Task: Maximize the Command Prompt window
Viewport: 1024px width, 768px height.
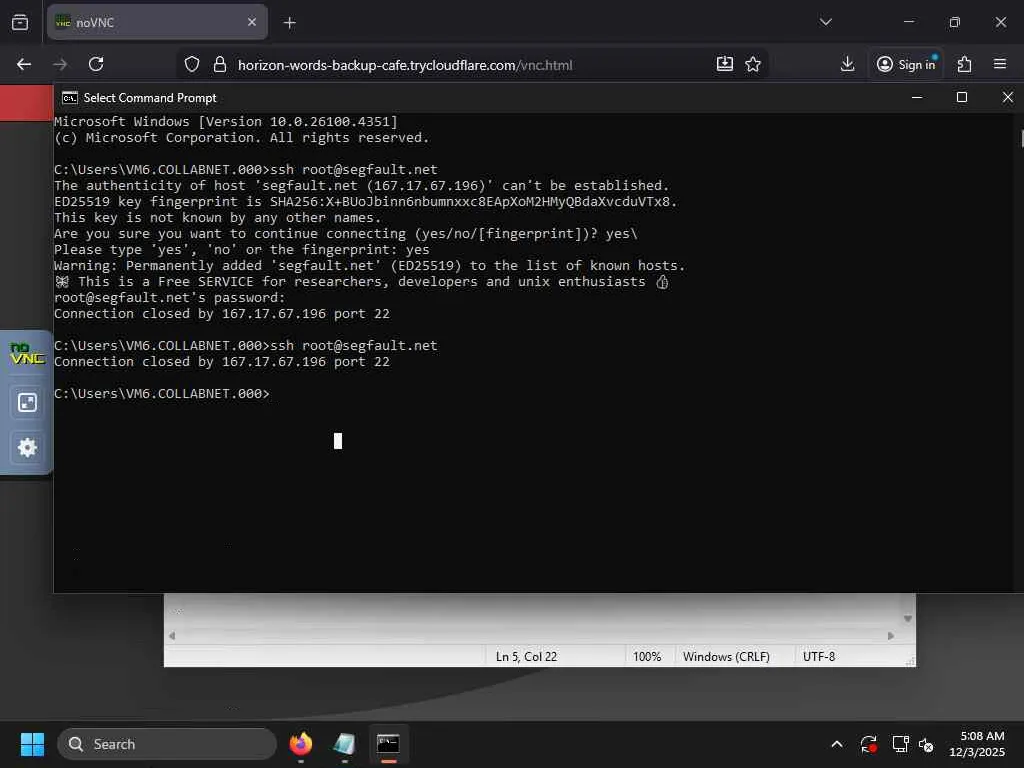Action: point(961,97)
